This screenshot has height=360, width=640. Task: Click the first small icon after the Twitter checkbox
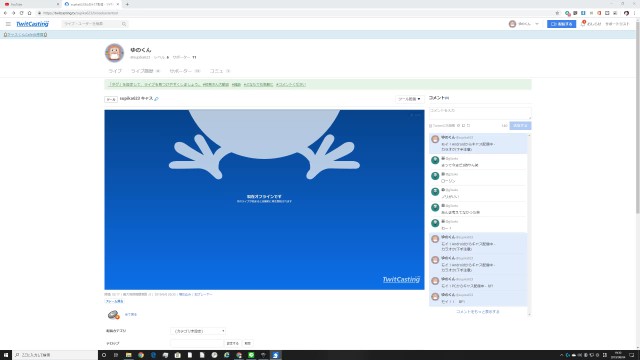coord(458,126)
